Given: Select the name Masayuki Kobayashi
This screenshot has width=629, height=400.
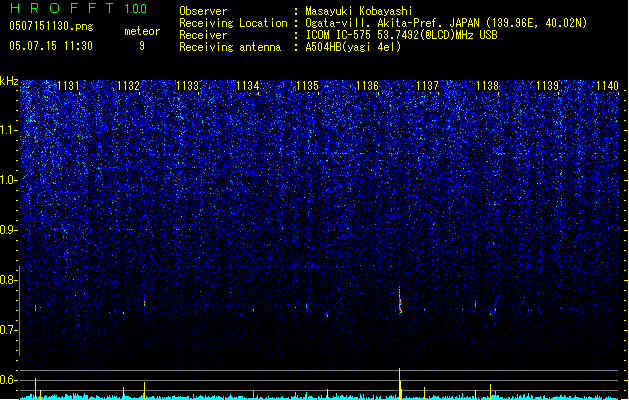Looking at the screenshot, I should pyautogui.click(x=359, y=11).
